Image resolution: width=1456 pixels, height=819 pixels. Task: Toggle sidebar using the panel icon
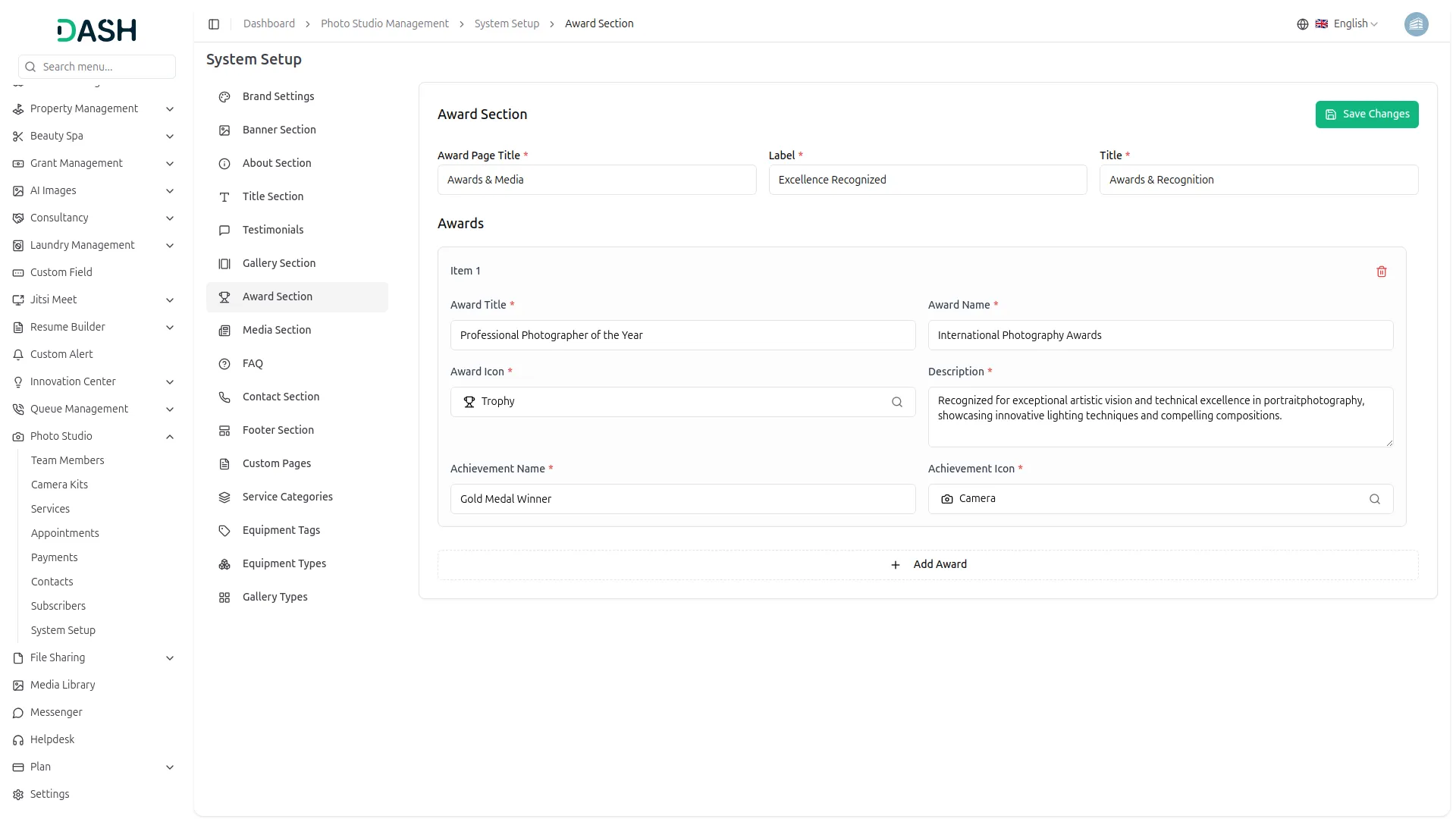click(214, 24)
